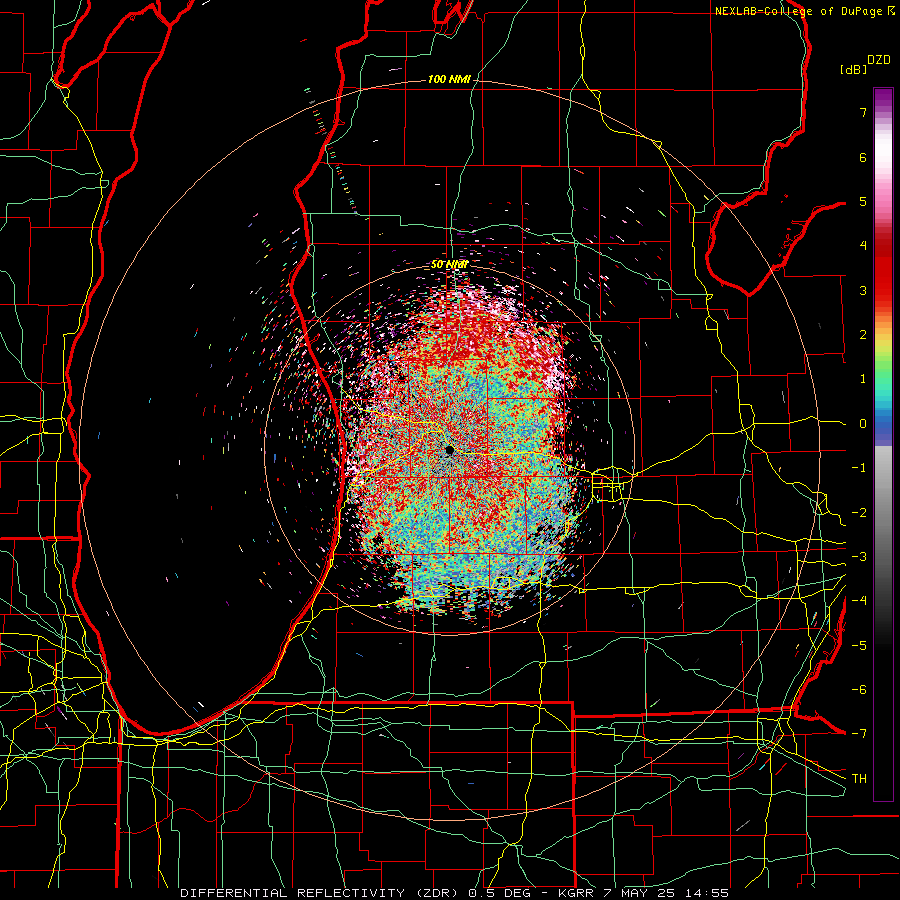
Task: Click the TH threshold label on the scale
Action: point(859,779)
